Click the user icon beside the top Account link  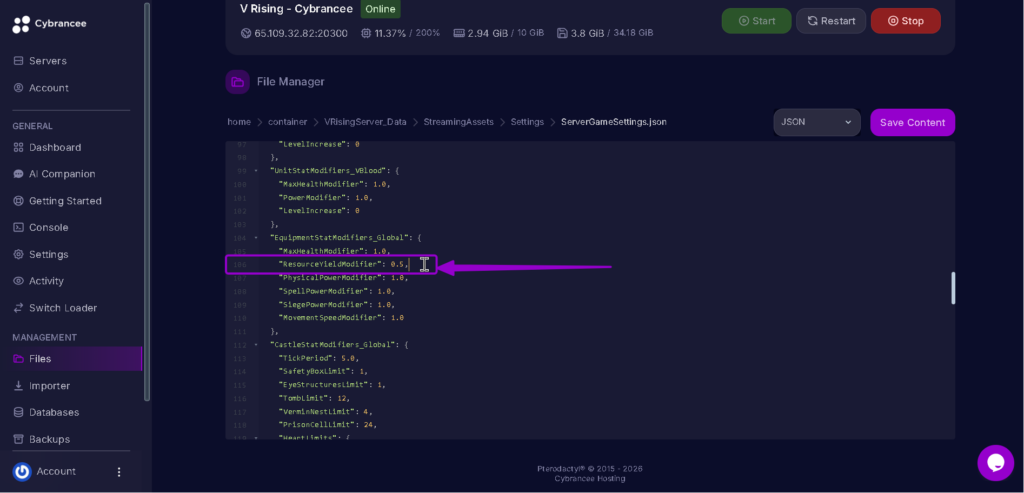coord(18,87)
